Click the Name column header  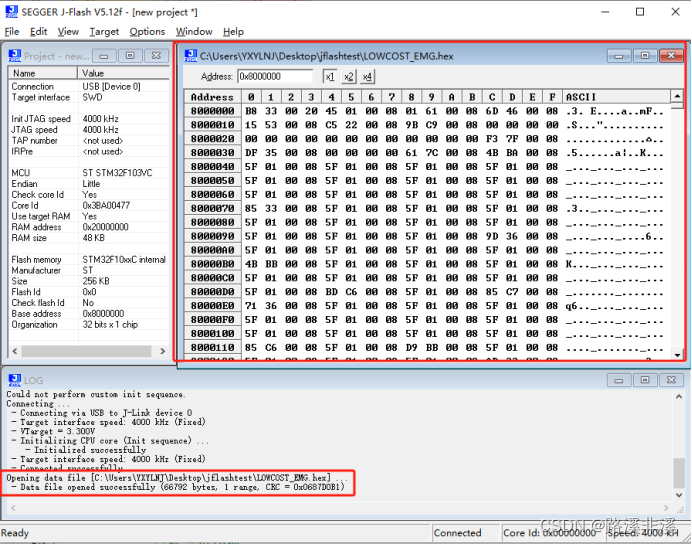click(43, 73)
